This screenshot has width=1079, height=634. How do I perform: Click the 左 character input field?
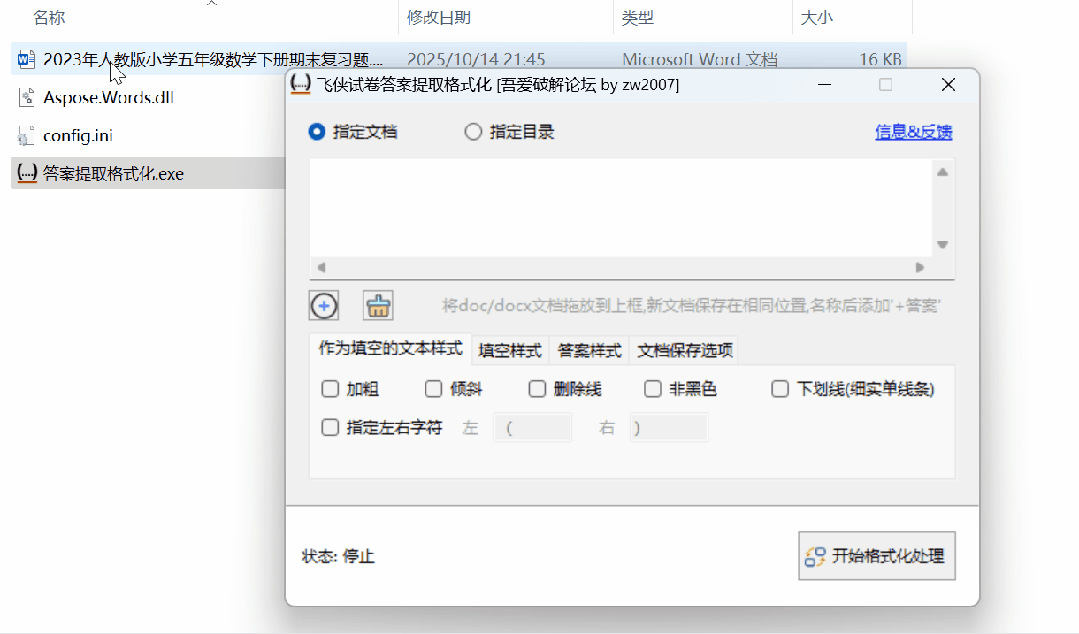[x=533, y=427]
